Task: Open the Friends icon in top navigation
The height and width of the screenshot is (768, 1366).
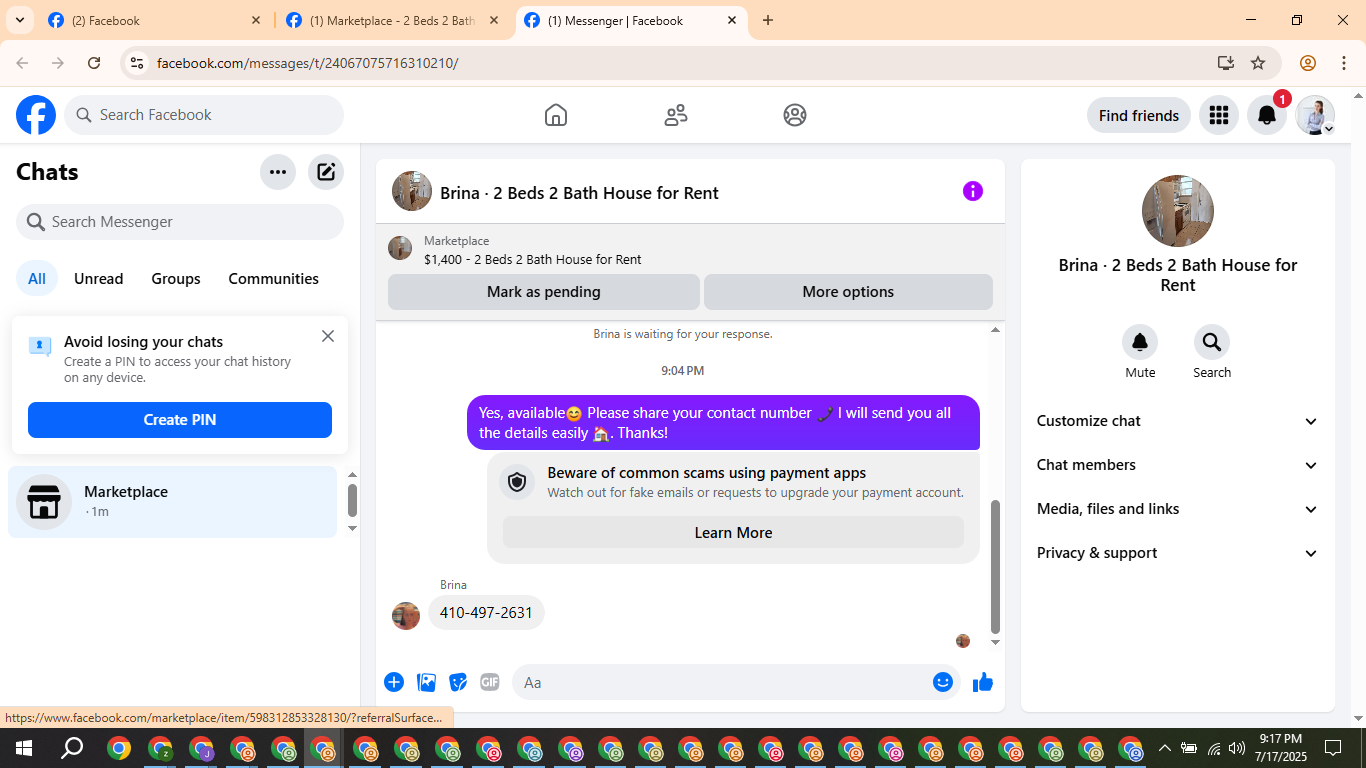Action: 676,115
